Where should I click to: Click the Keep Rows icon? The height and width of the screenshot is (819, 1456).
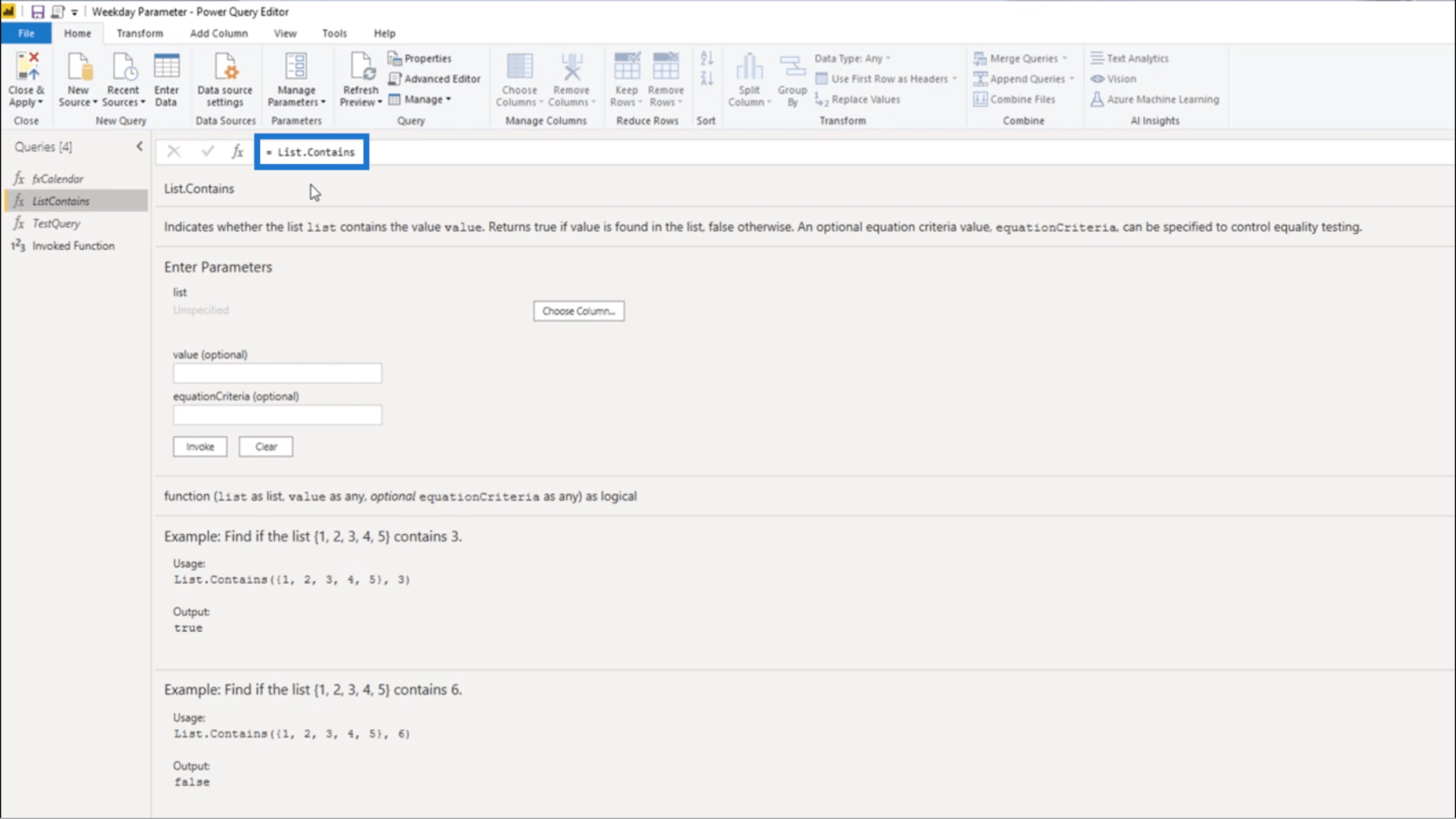point(627,67)
